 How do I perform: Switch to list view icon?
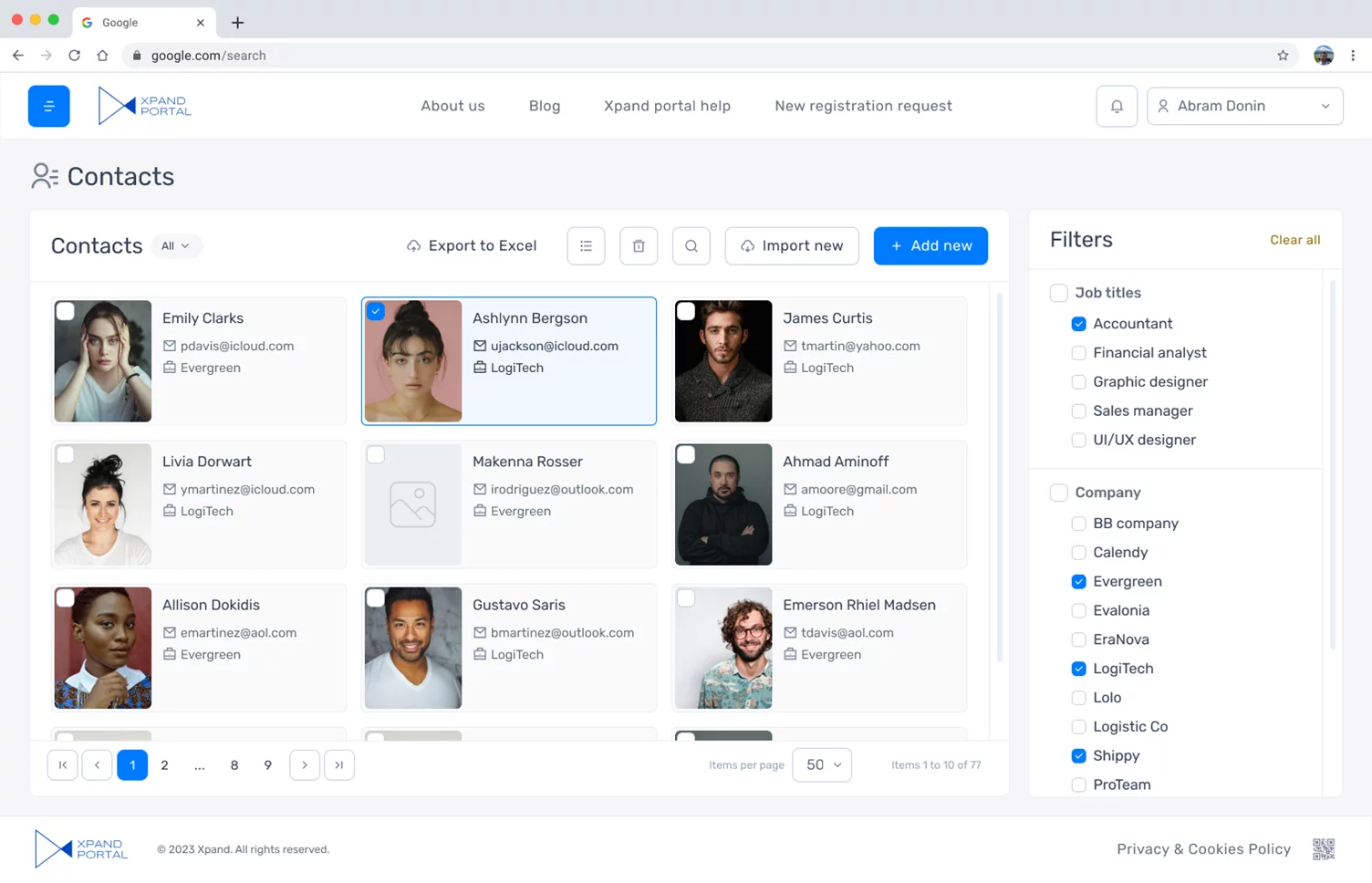point(586,246)
